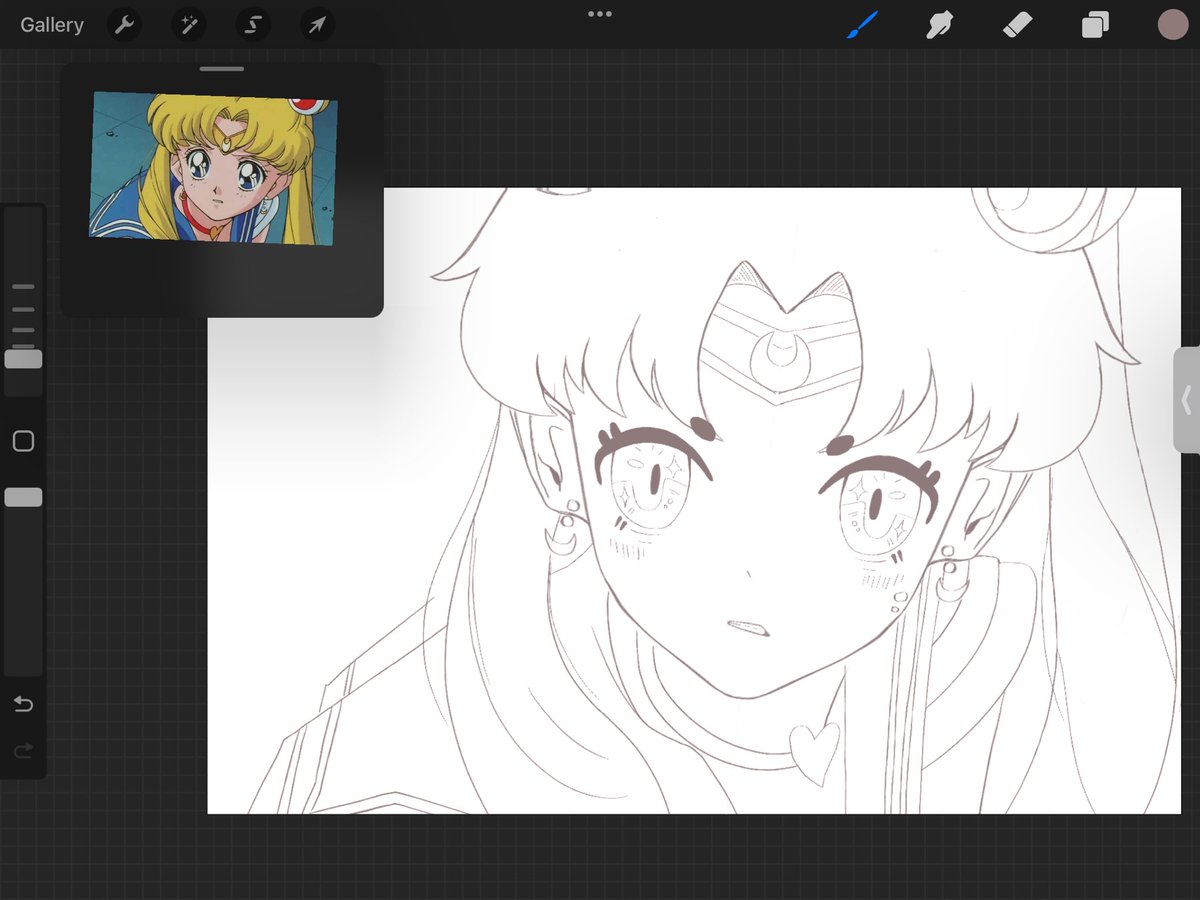
Task: Click the brush opacity slider handle
Action: (23, 497)
